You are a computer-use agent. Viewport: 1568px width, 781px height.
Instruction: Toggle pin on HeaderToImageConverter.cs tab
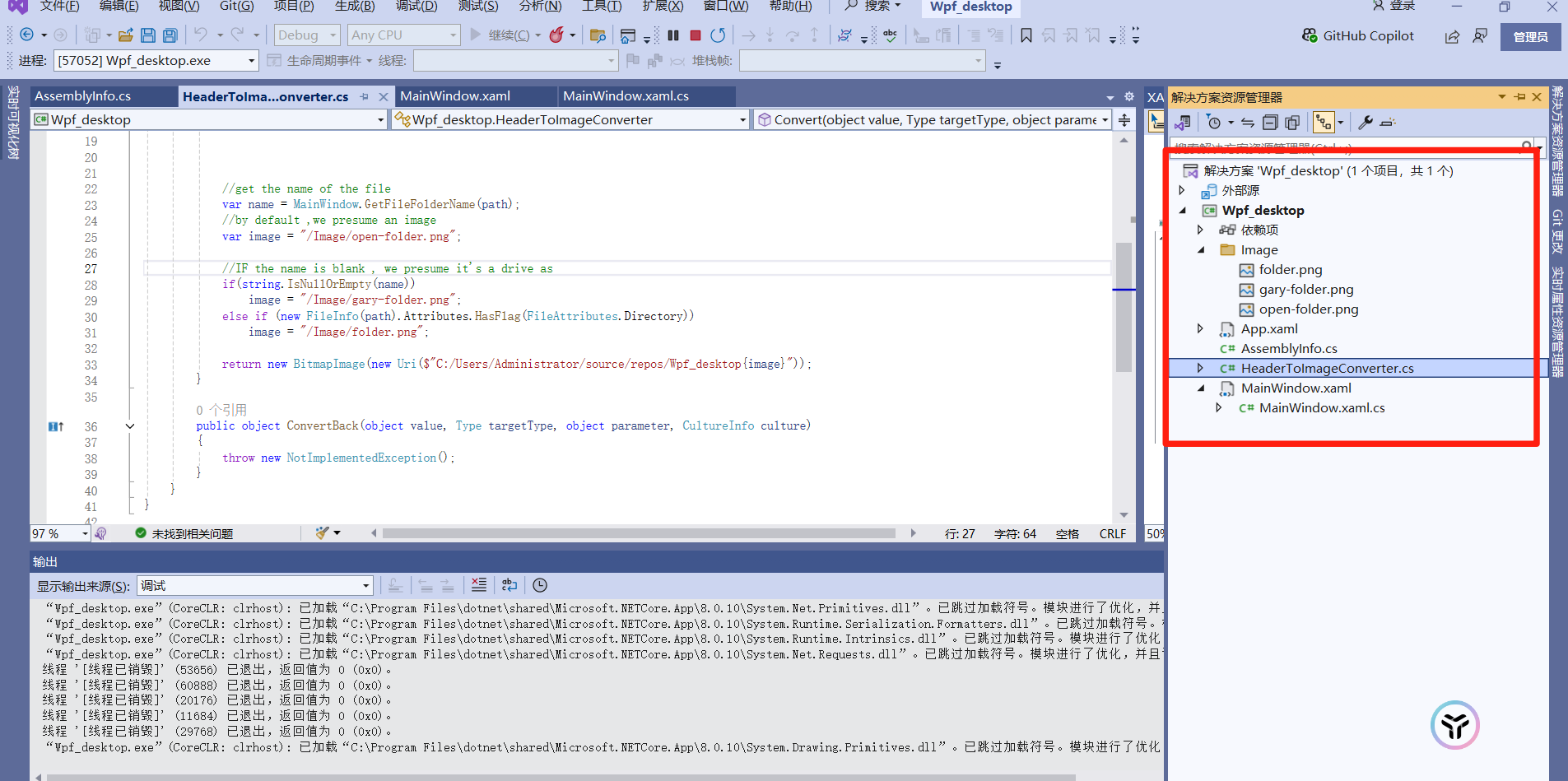click(x=365, y=97)
